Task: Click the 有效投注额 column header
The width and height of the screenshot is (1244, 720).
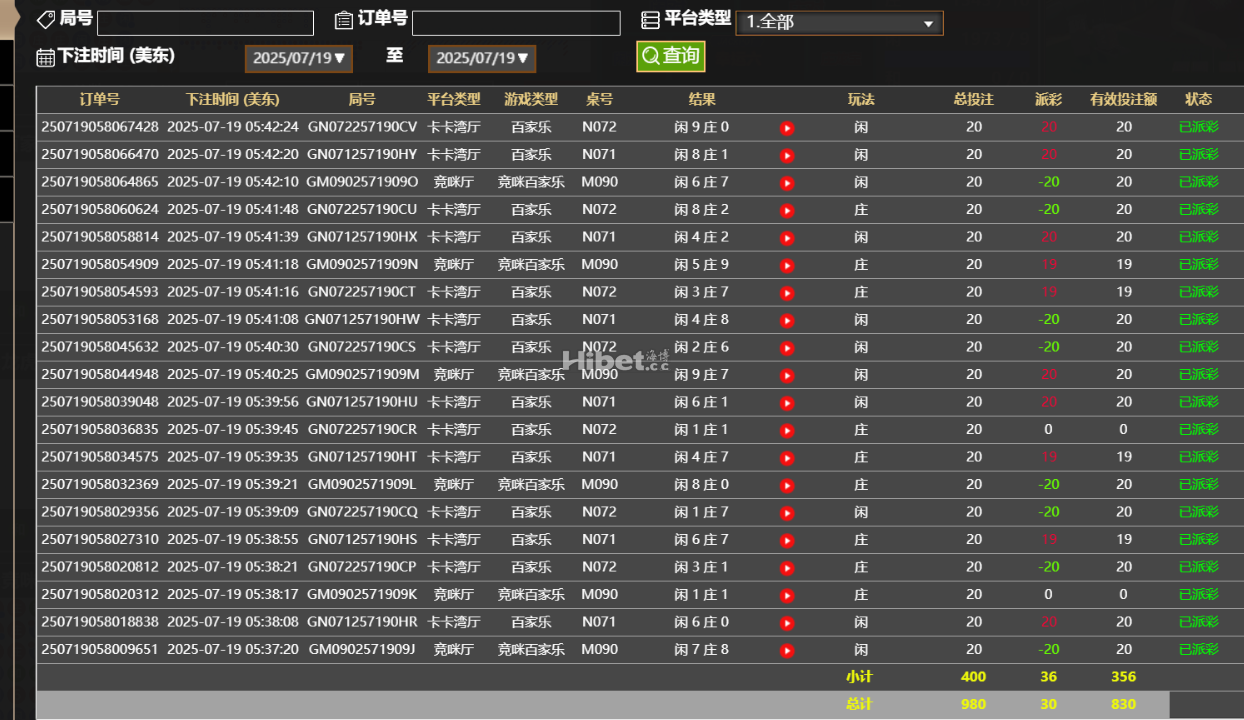Action: point(1123,100)
